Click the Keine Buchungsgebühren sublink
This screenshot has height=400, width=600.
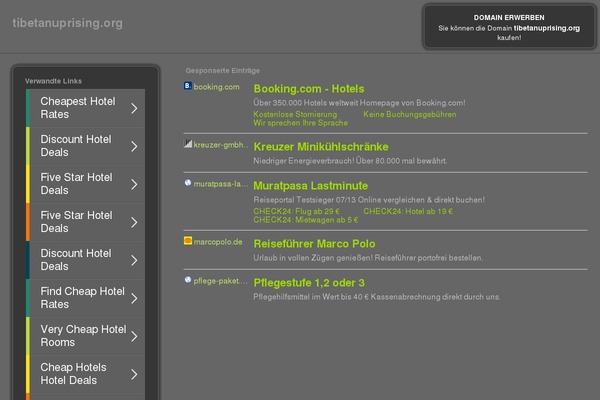(409, 114)
